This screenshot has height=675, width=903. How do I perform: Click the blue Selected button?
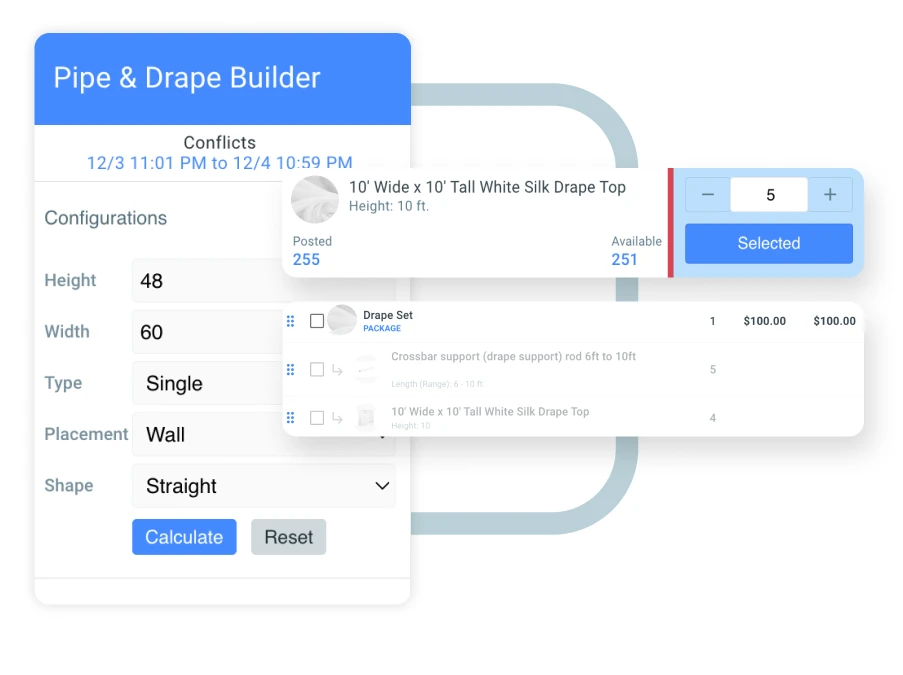[x=768, y=243]
